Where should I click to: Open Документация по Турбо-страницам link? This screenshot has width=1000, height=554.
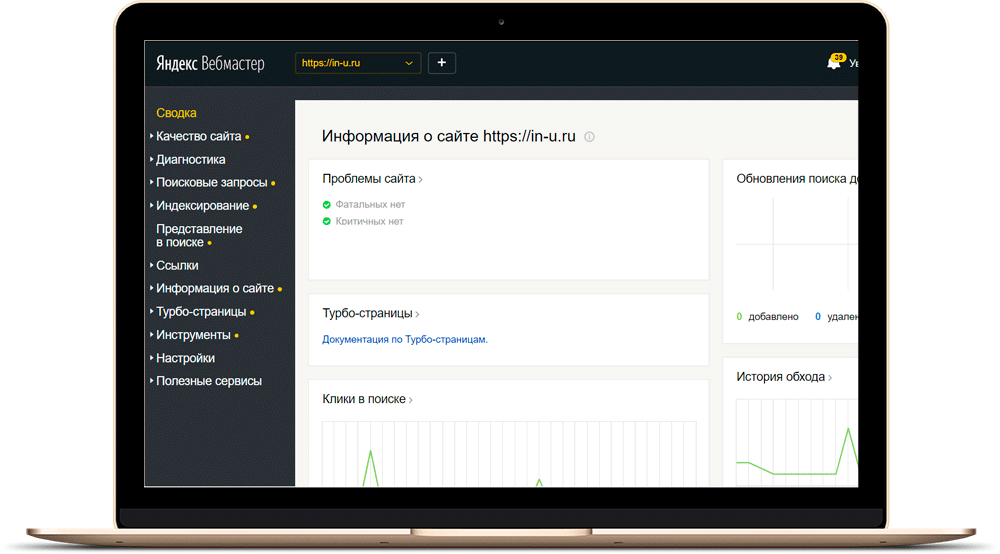tap(404, 340)
